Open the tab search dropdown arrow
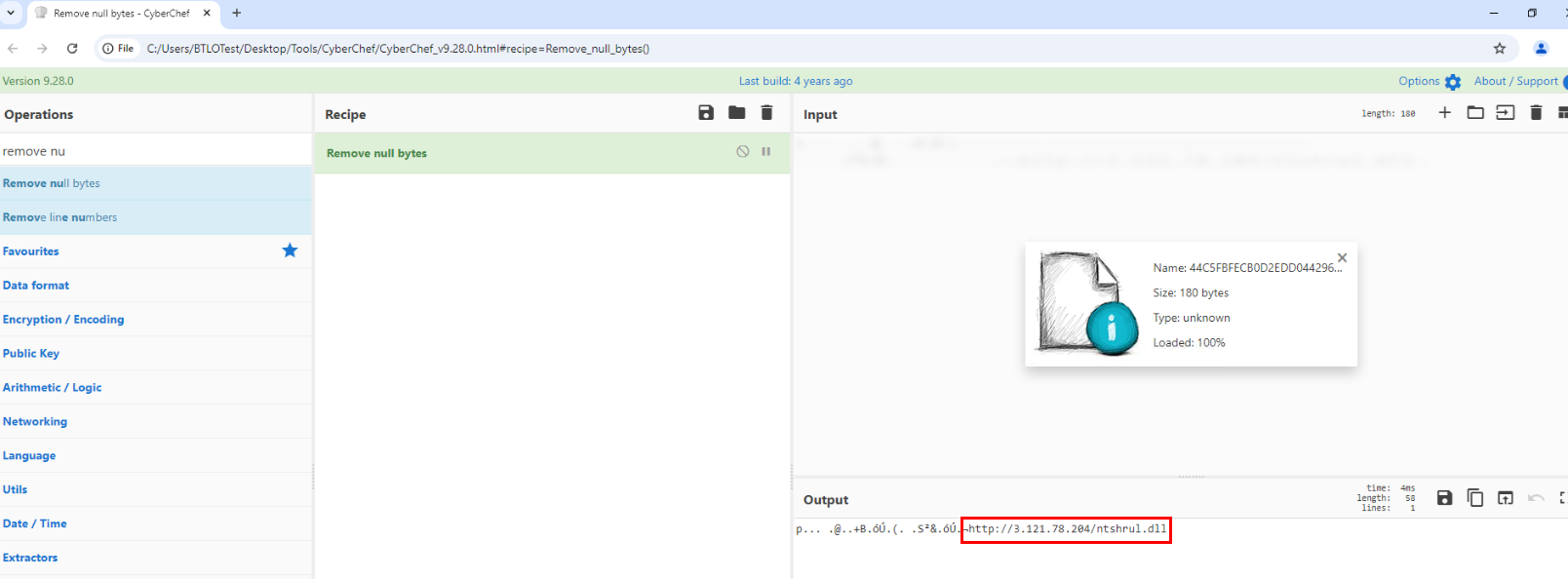This screenshot has height=579, width=1568. 12,14
